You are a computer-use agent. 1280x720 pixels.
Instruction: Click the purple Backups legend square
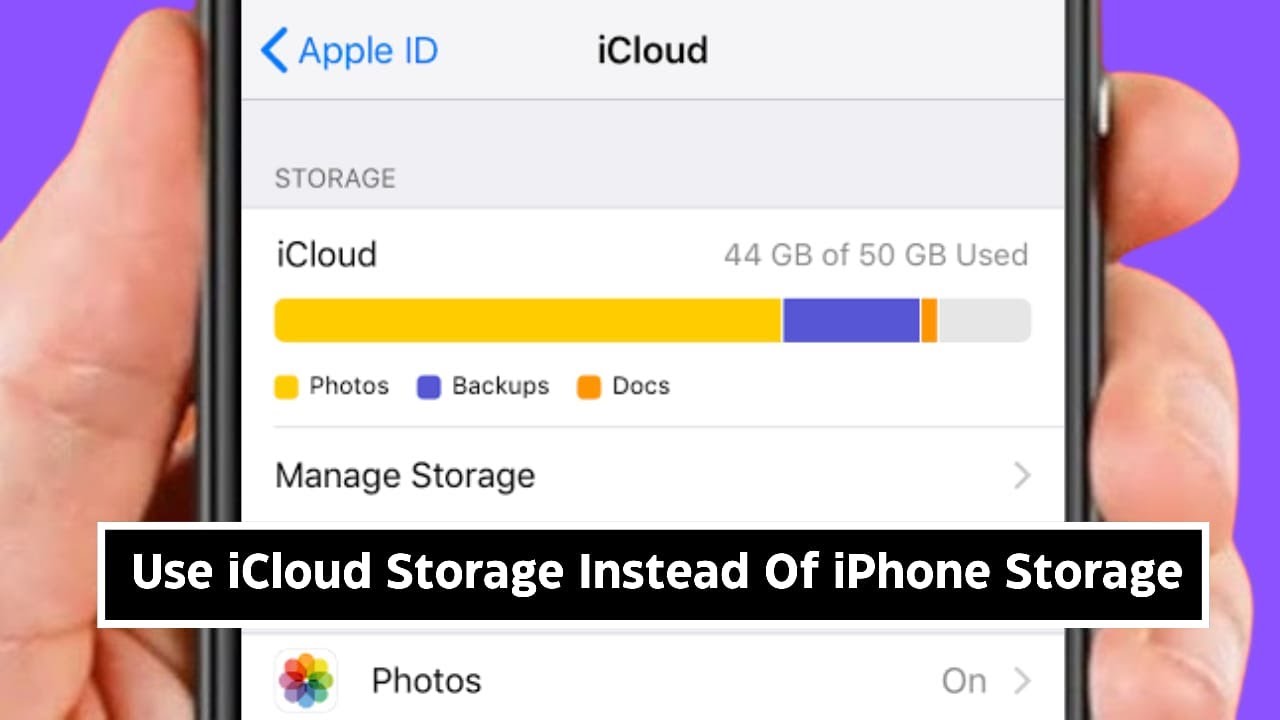(x=429, y=387)
